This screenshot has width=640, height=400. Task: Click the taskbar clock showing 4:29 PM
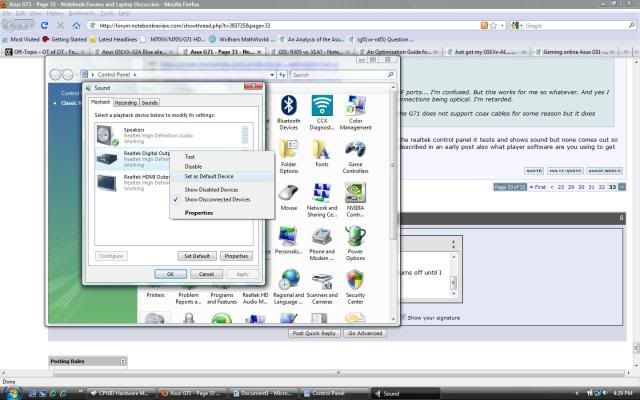[x=623, y=393]
